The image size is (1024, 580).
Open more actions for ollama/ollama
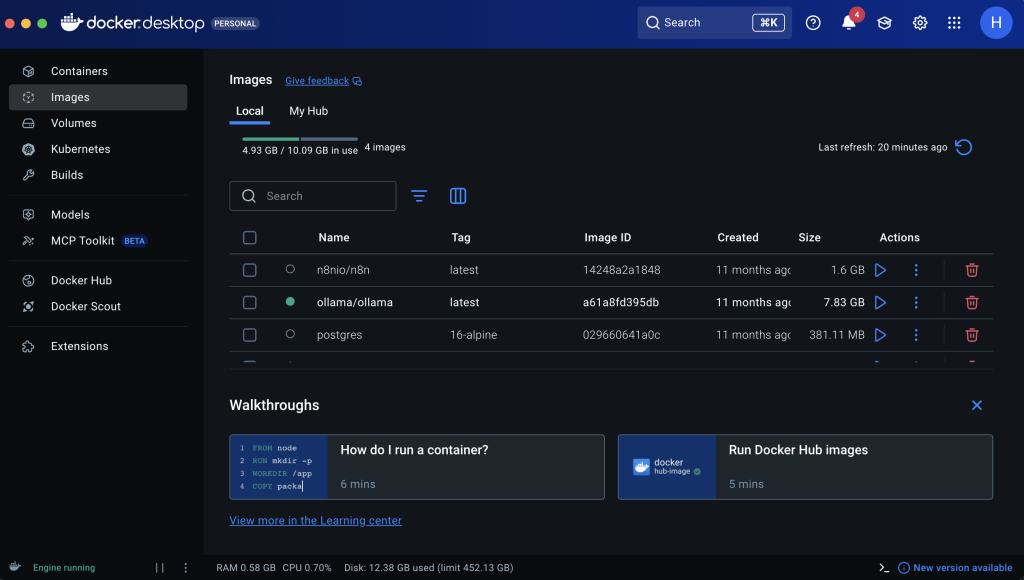(x=916, y=302)
